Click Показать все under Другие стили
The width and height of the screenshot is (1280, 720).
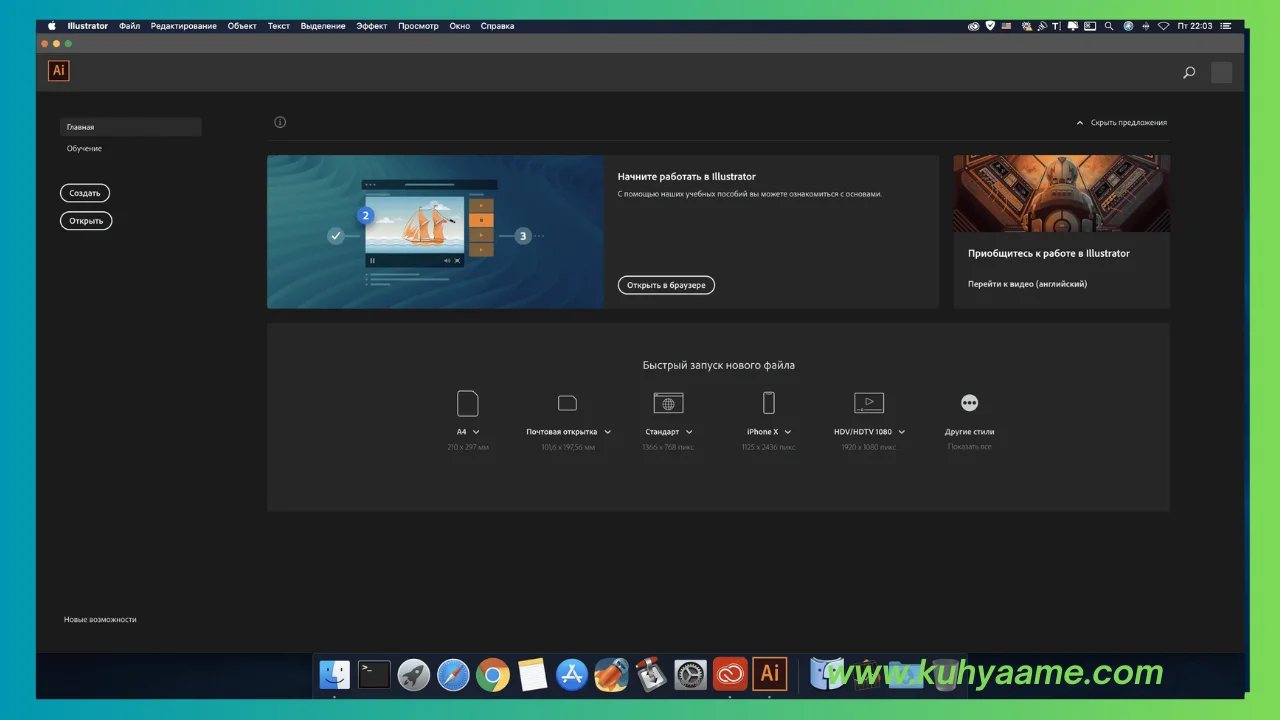coord(970,447)
